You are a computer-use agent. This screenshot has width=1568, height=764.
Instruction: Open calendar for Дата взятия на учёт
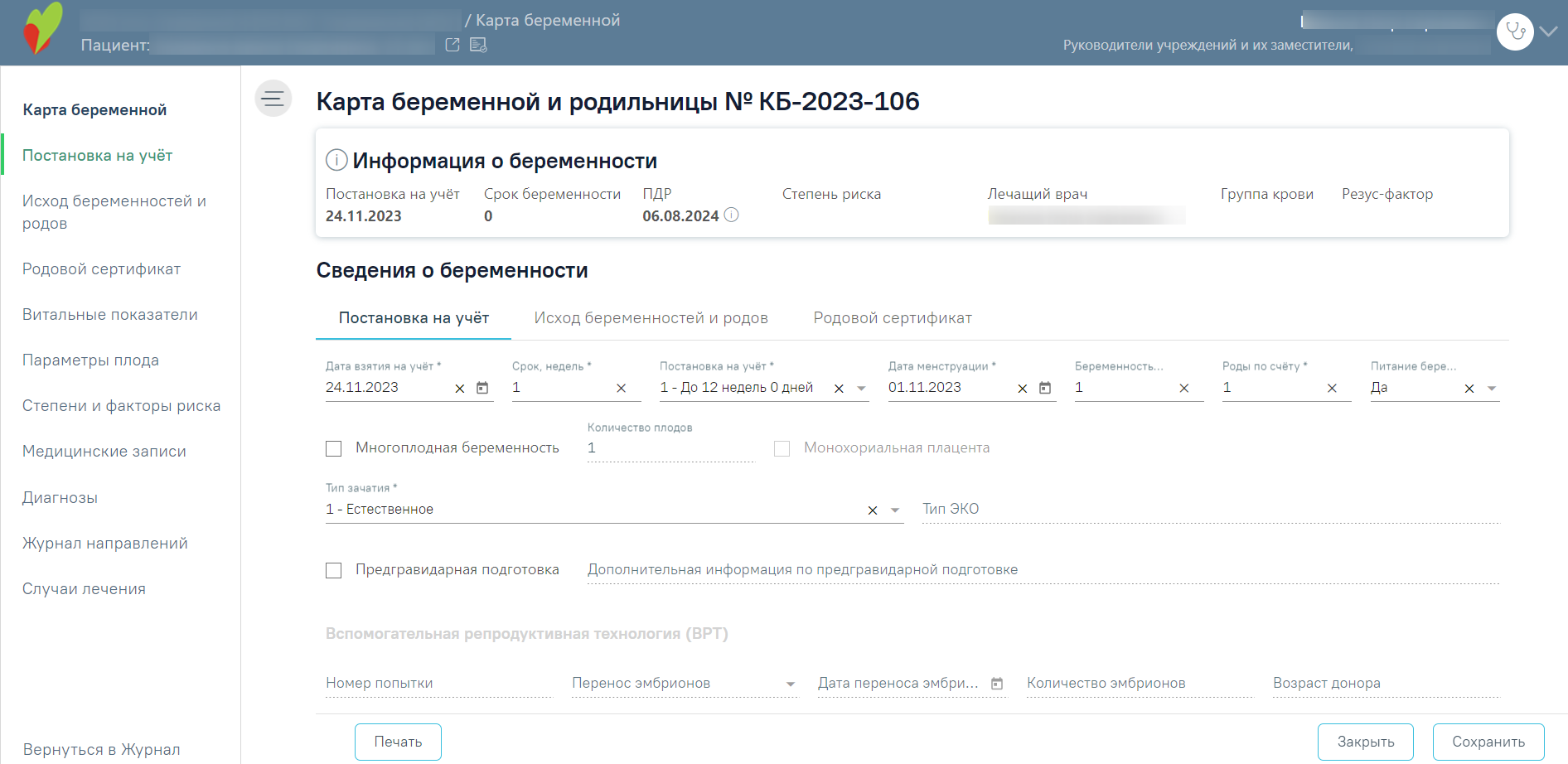pyautogui.click(x=482, y=388)
